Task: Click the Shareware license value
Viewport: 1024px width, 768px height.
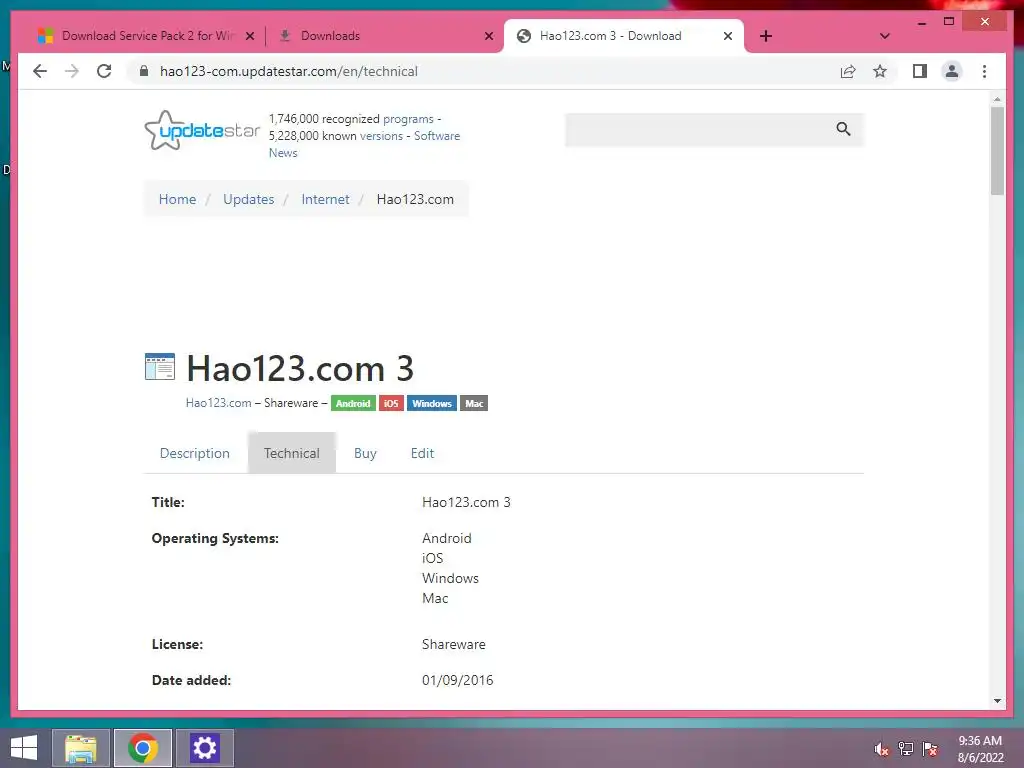Action: (x=454, y=644)
